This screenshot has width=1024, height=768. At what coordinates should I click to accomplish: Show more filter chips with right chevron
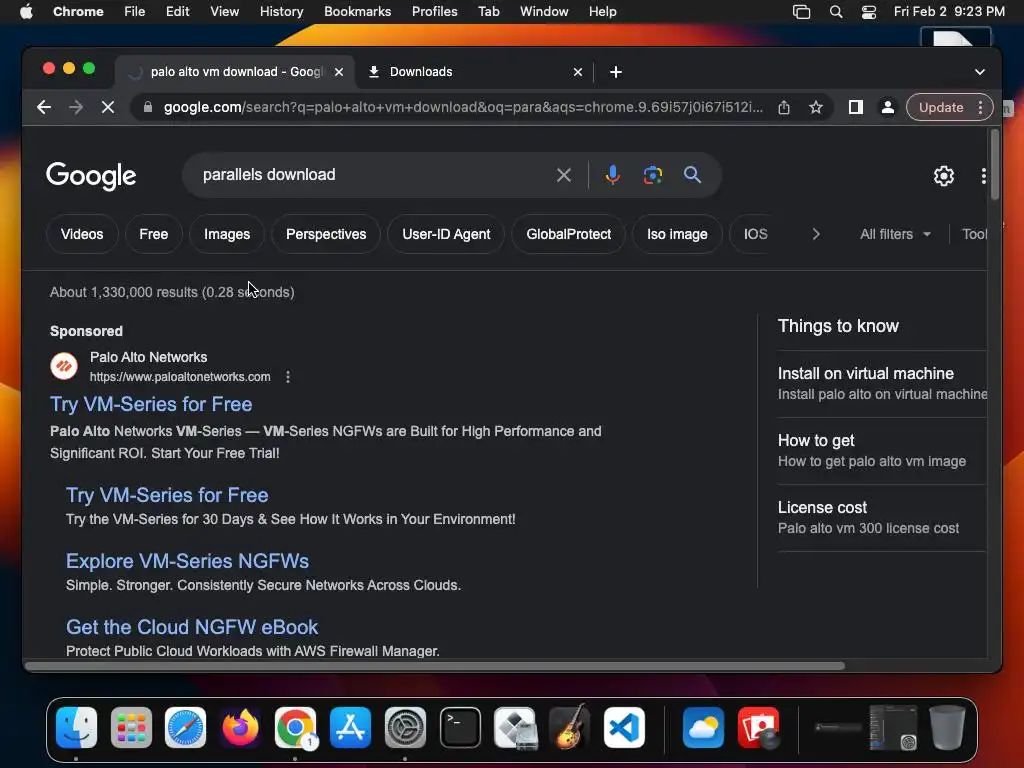click(x=816, y=234)
